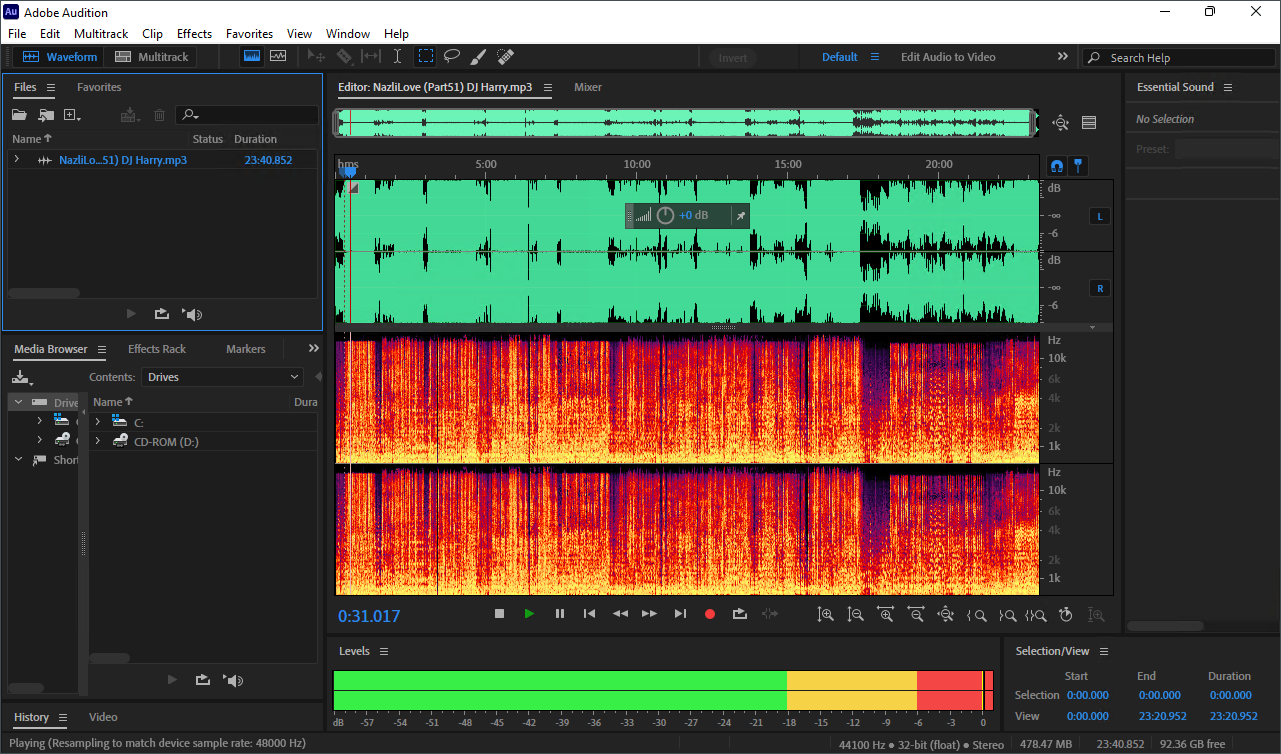
Task: Open the Window menu
Action: (x=348, y=33)
